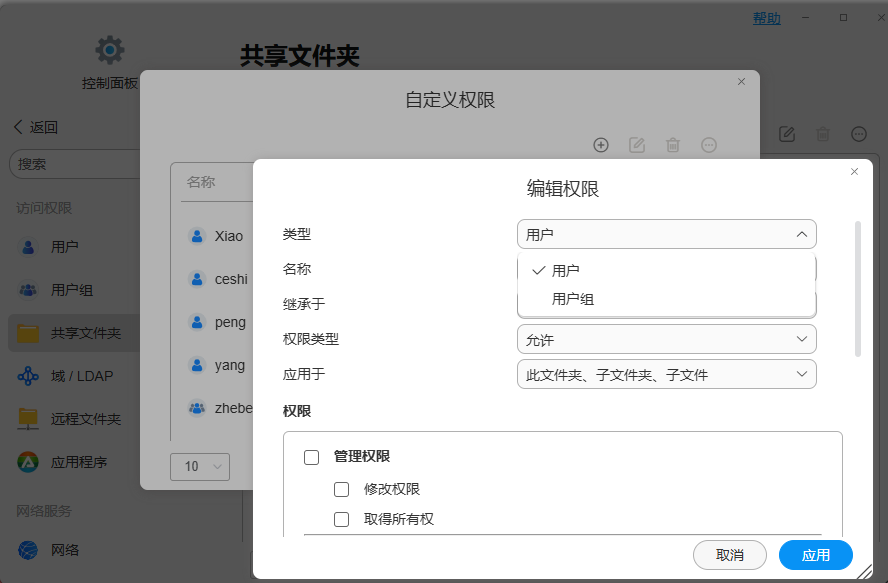Click the 网络 globe icon in sidebar
The height and width of the screenshot is (583, 888).
pyautogui.click(x=29, y=550)
